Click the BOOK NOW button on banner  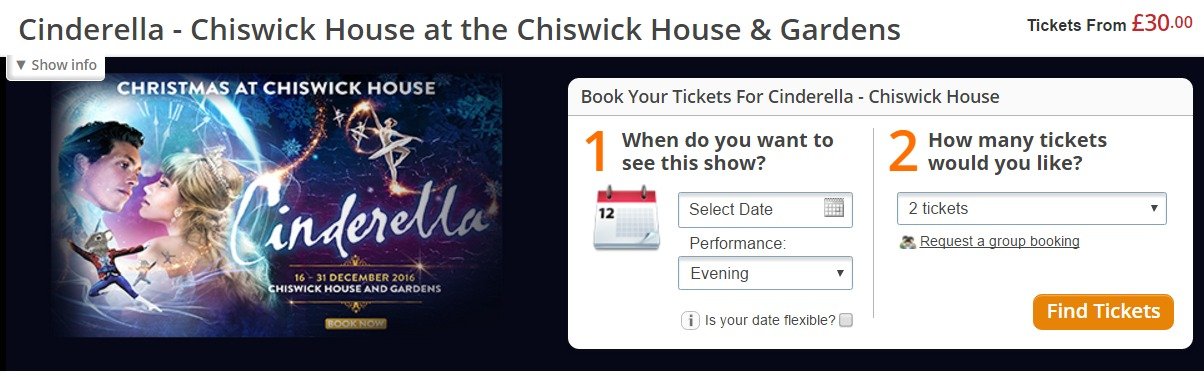click(355, 323)
